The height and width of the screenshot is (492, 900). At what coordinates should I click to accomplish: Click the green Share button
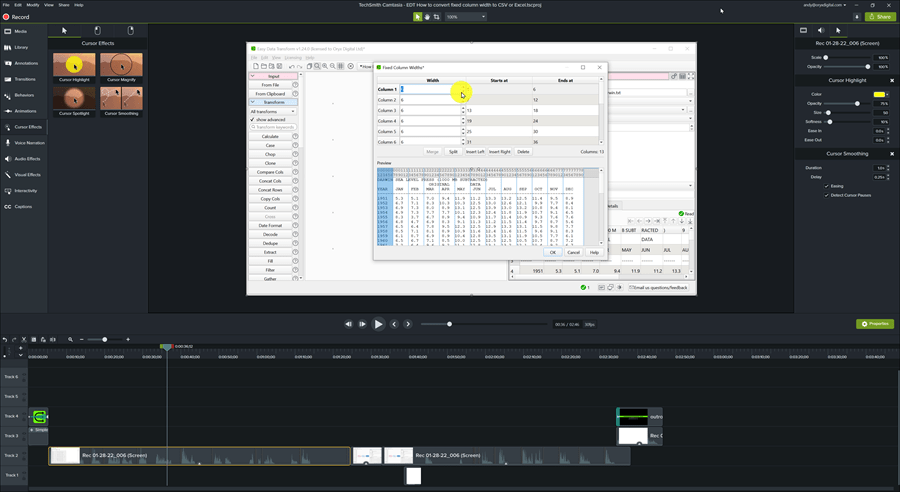point(880,17)
